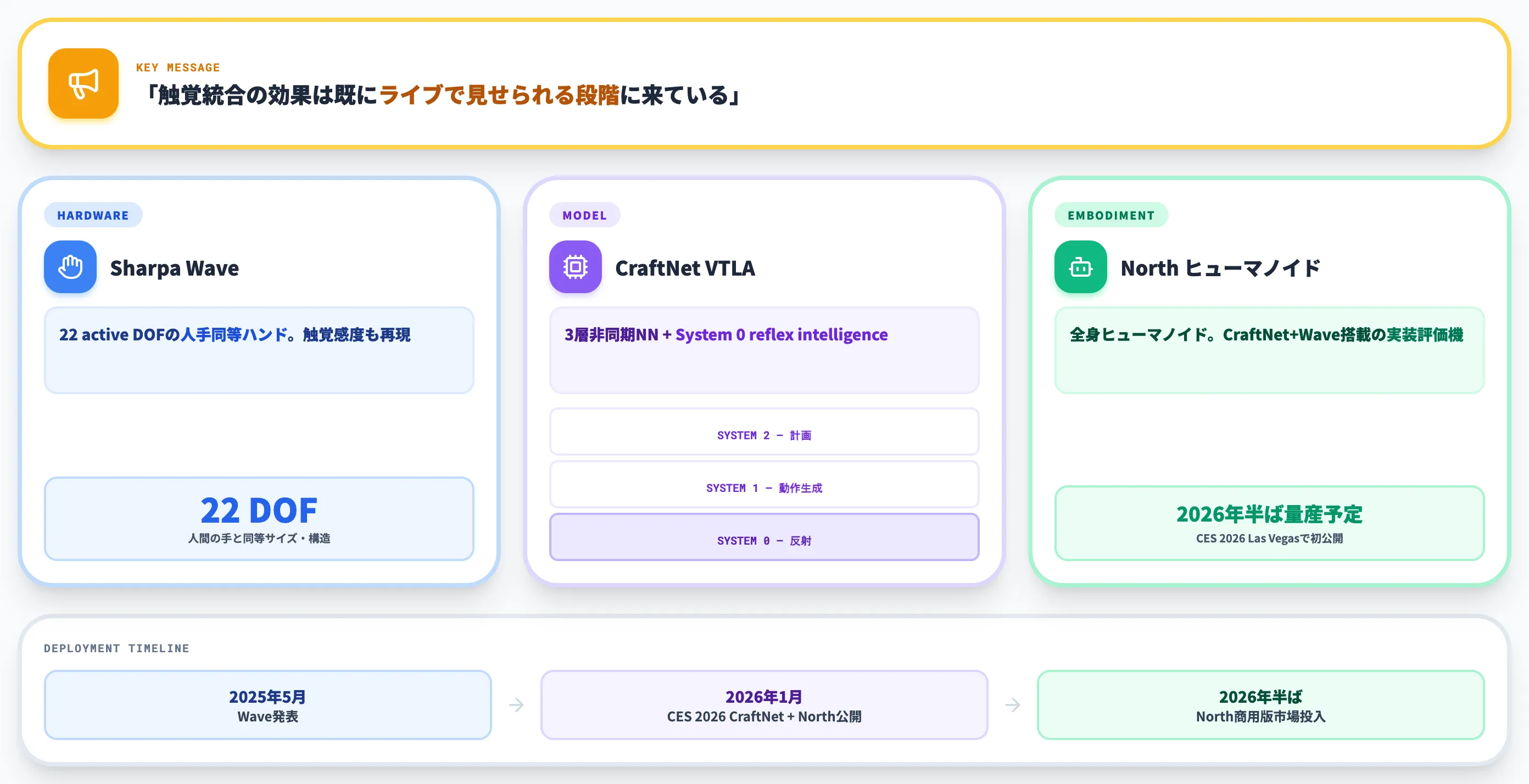The height and width of the screenshot is (784, 1529).
Task: Click the orange megaphone icon
Action: pos(83,83)
